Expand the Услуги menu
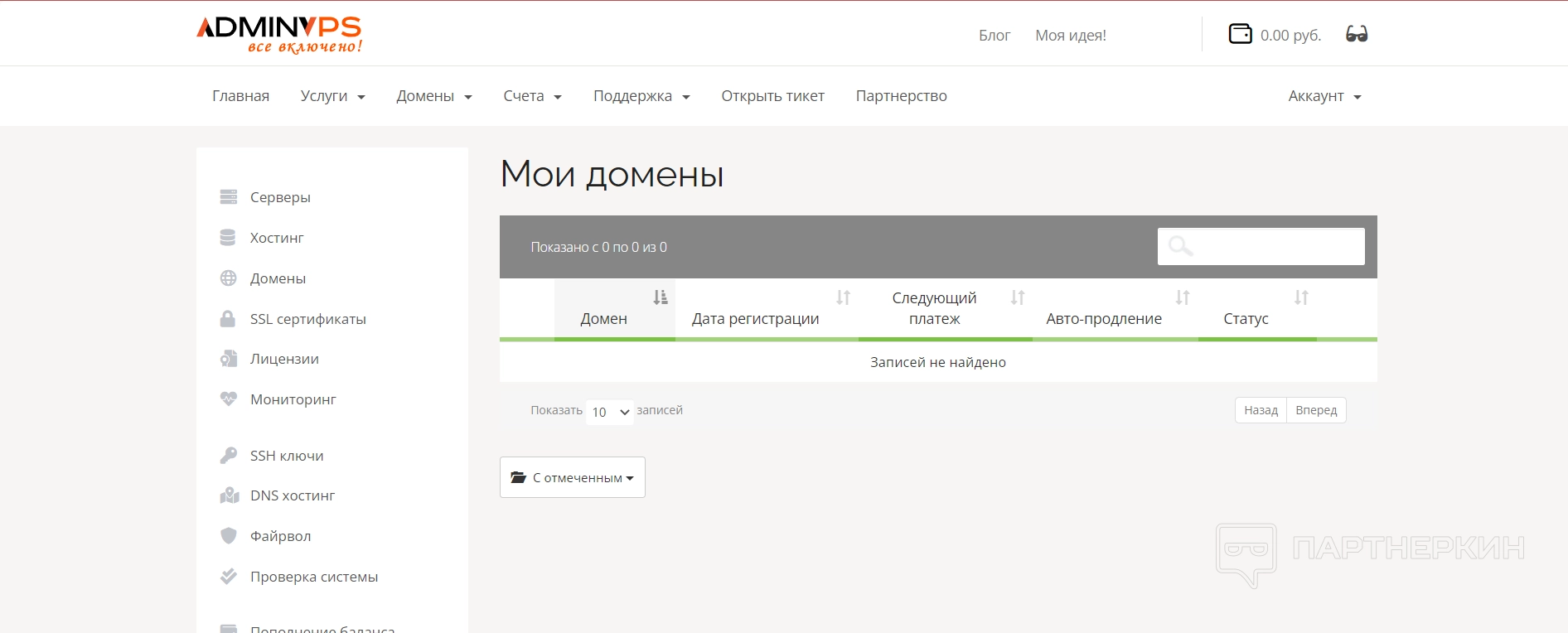 pos(333,96)
